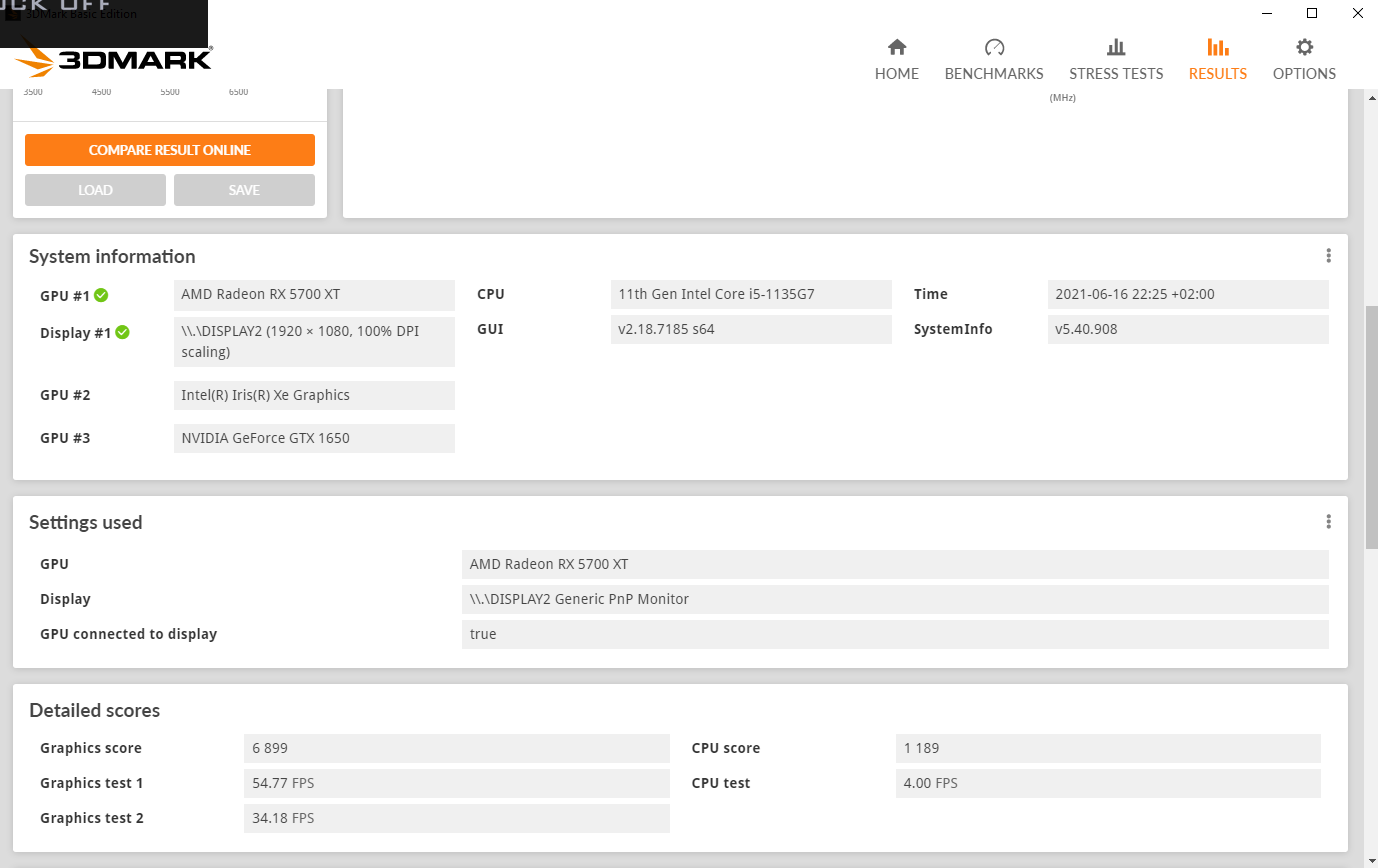
Task: Open Settings used three-dot menu
Action: [x=1328, y=522]
